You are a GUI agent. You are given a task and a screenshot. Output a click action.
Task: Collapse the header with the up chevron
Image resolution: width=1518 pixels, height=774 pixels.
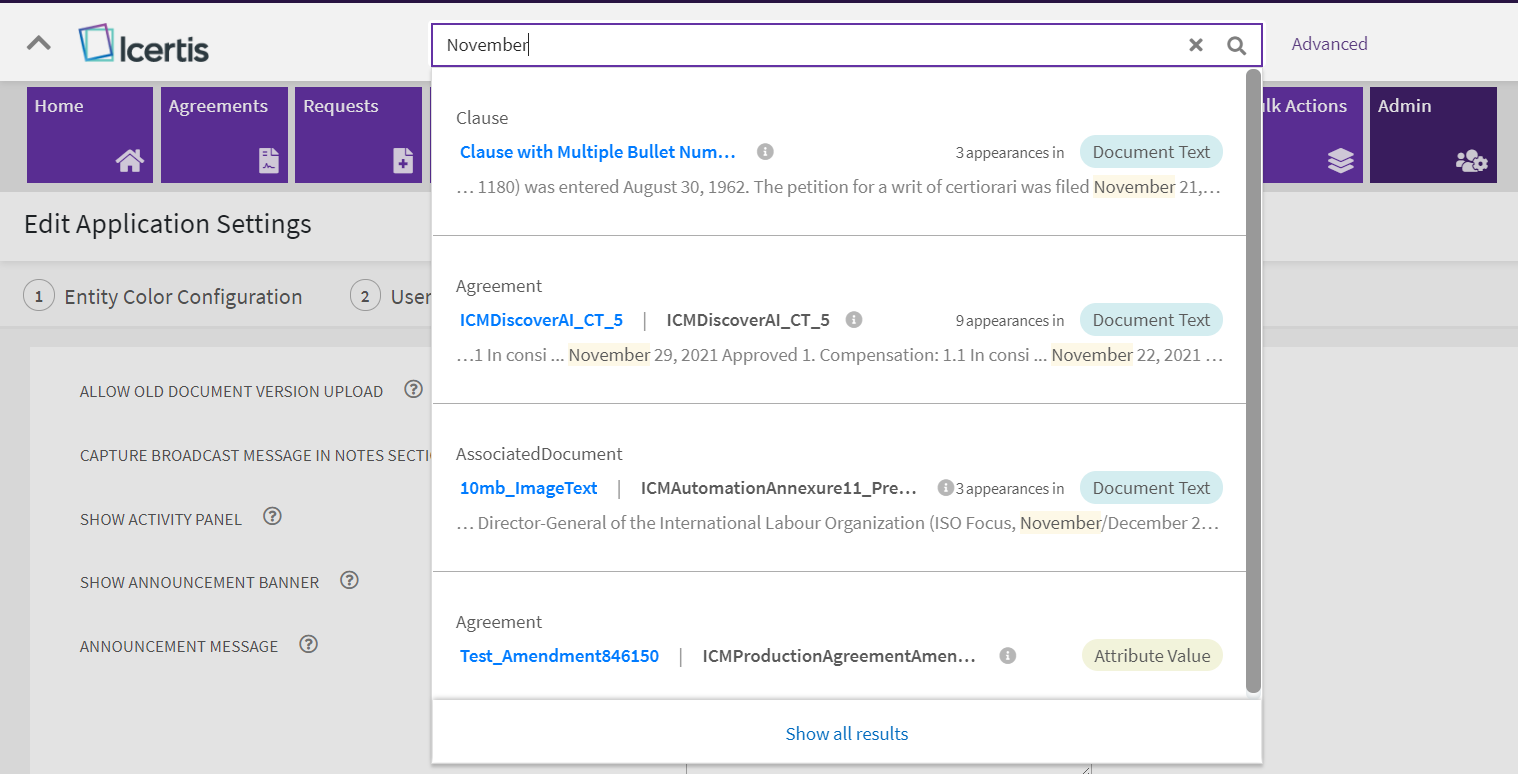click(x=38, y=43)
